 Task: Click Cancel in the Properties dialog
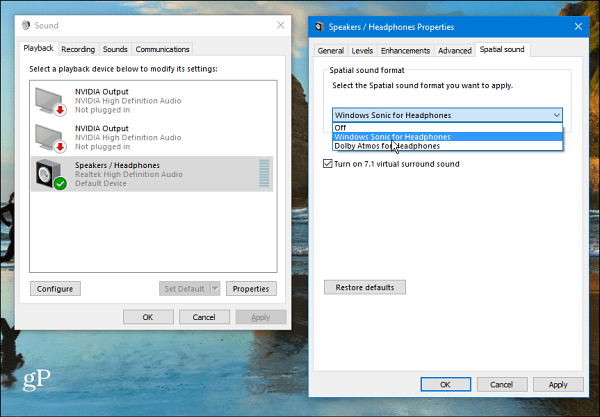(x=502, y=384)
